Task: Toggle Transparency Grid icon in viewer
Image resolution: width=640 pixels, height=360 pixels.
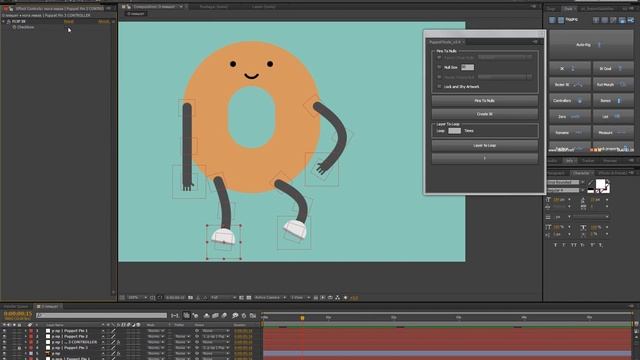Action: (249, 298)
